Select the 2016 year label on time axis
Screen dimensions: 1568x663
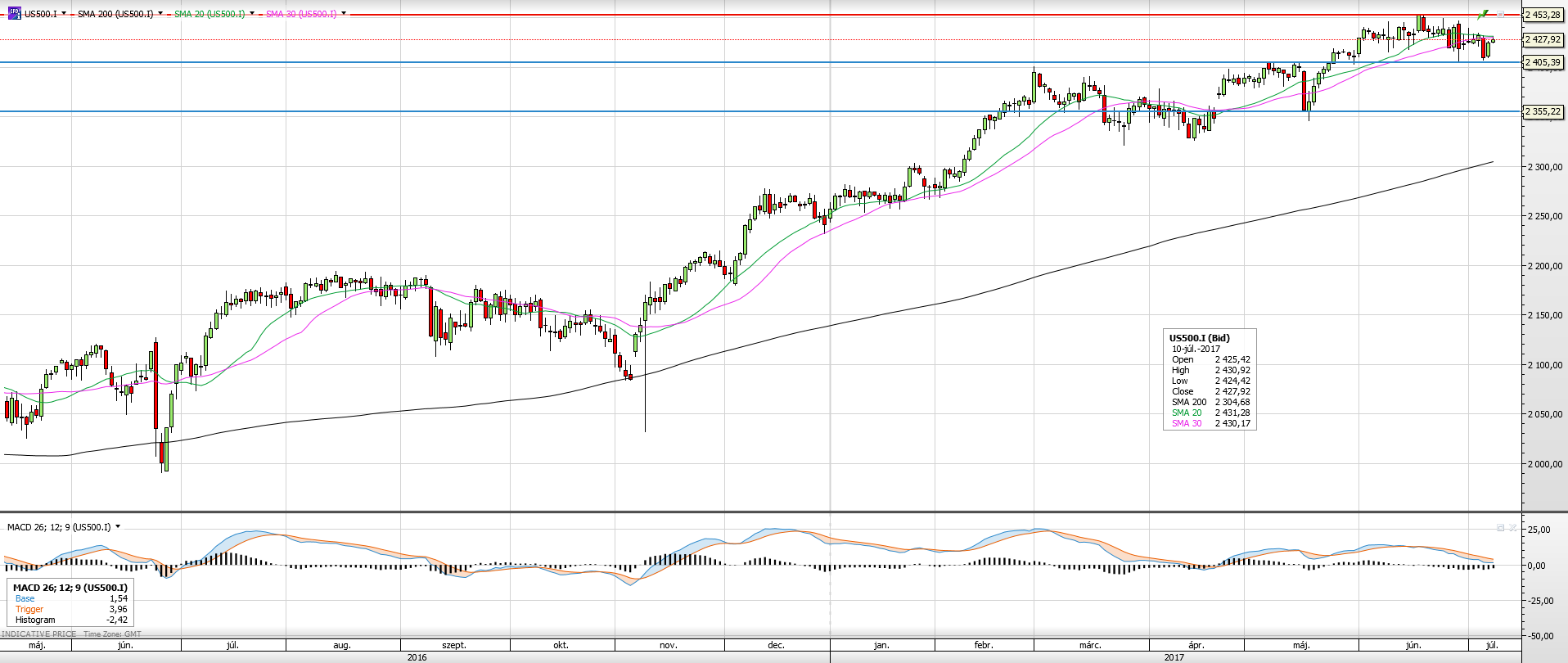(x=417, y=656)
